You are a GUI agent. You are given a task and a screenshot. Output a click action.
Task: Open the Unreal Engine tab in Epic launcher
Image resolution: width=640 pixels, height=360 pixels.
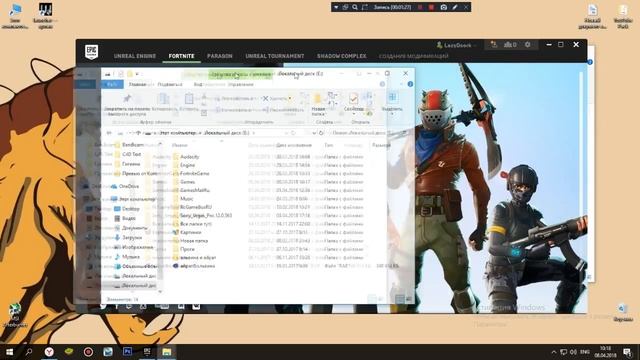coord(135,56)
